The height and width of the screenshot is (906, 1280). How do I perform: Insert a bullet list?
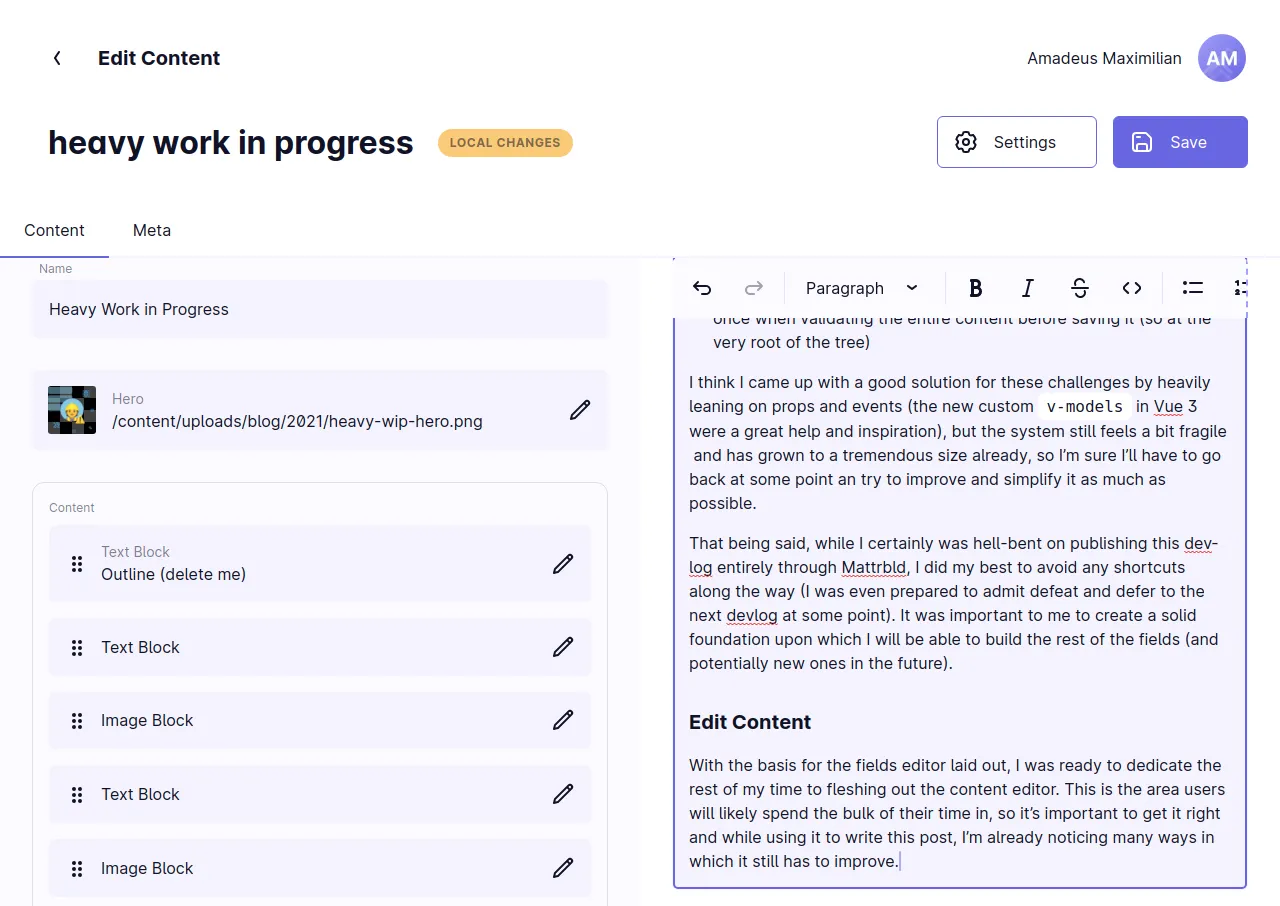click(x=1192, y=288)
